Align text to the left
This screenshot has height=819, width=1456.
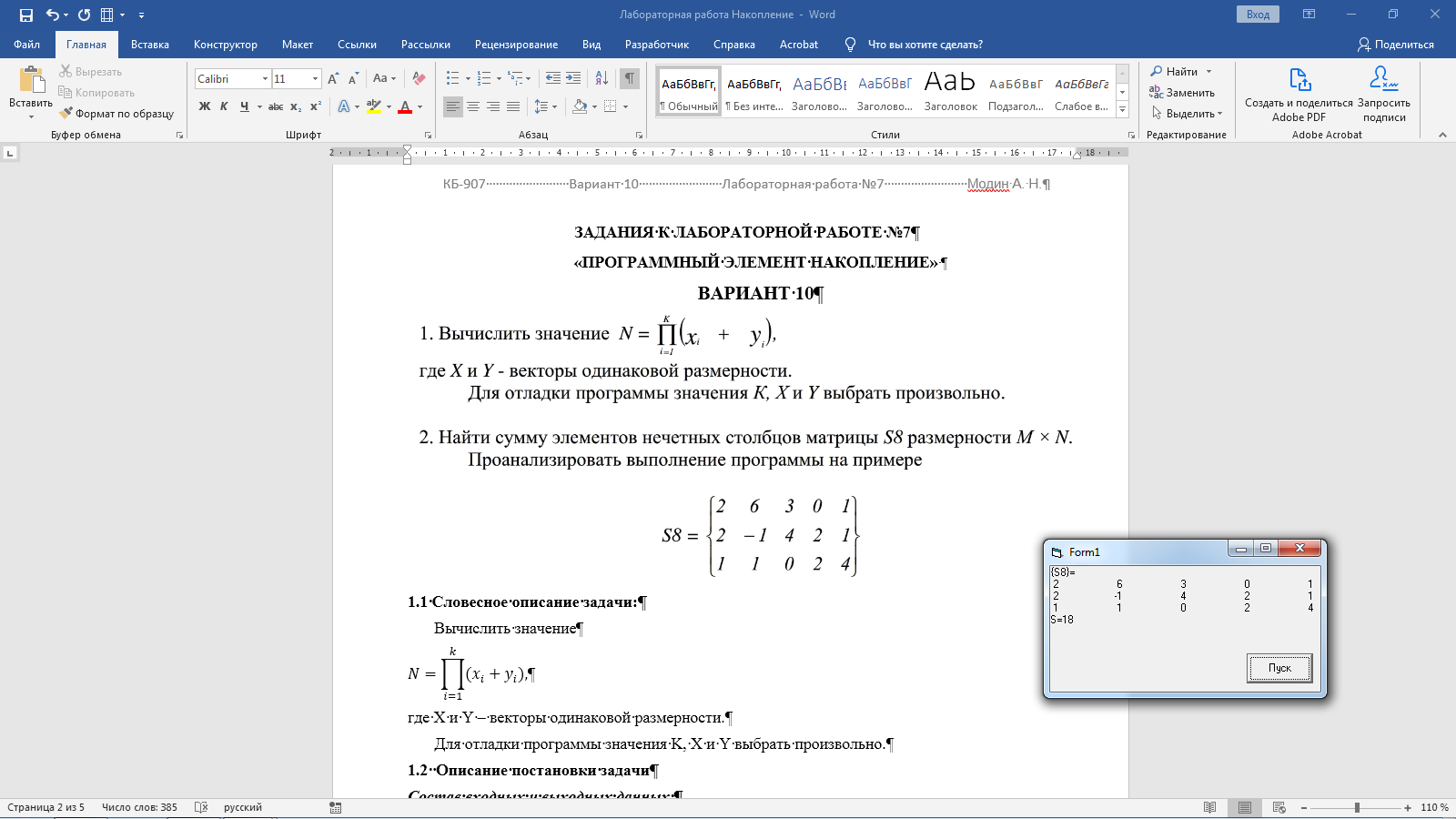point(453,106)
